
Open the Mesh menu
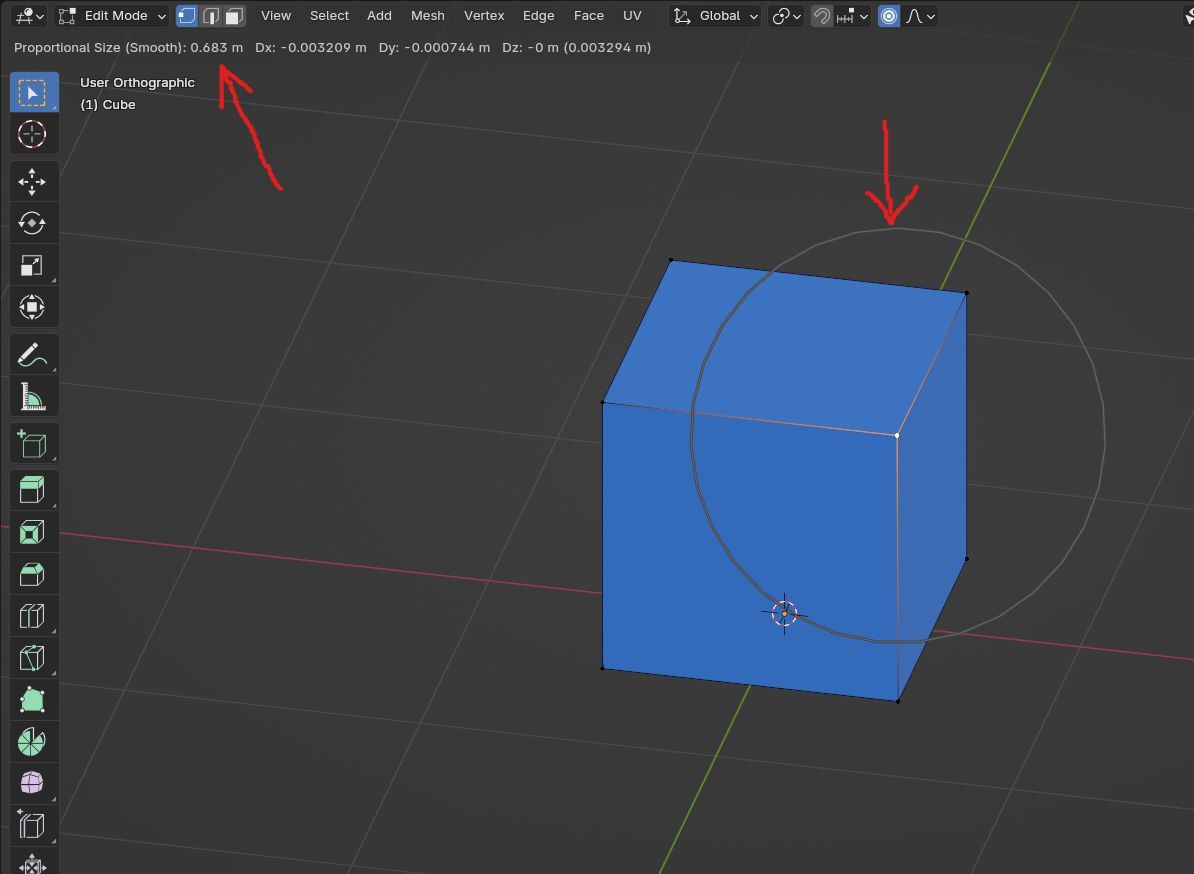(427, 16)
